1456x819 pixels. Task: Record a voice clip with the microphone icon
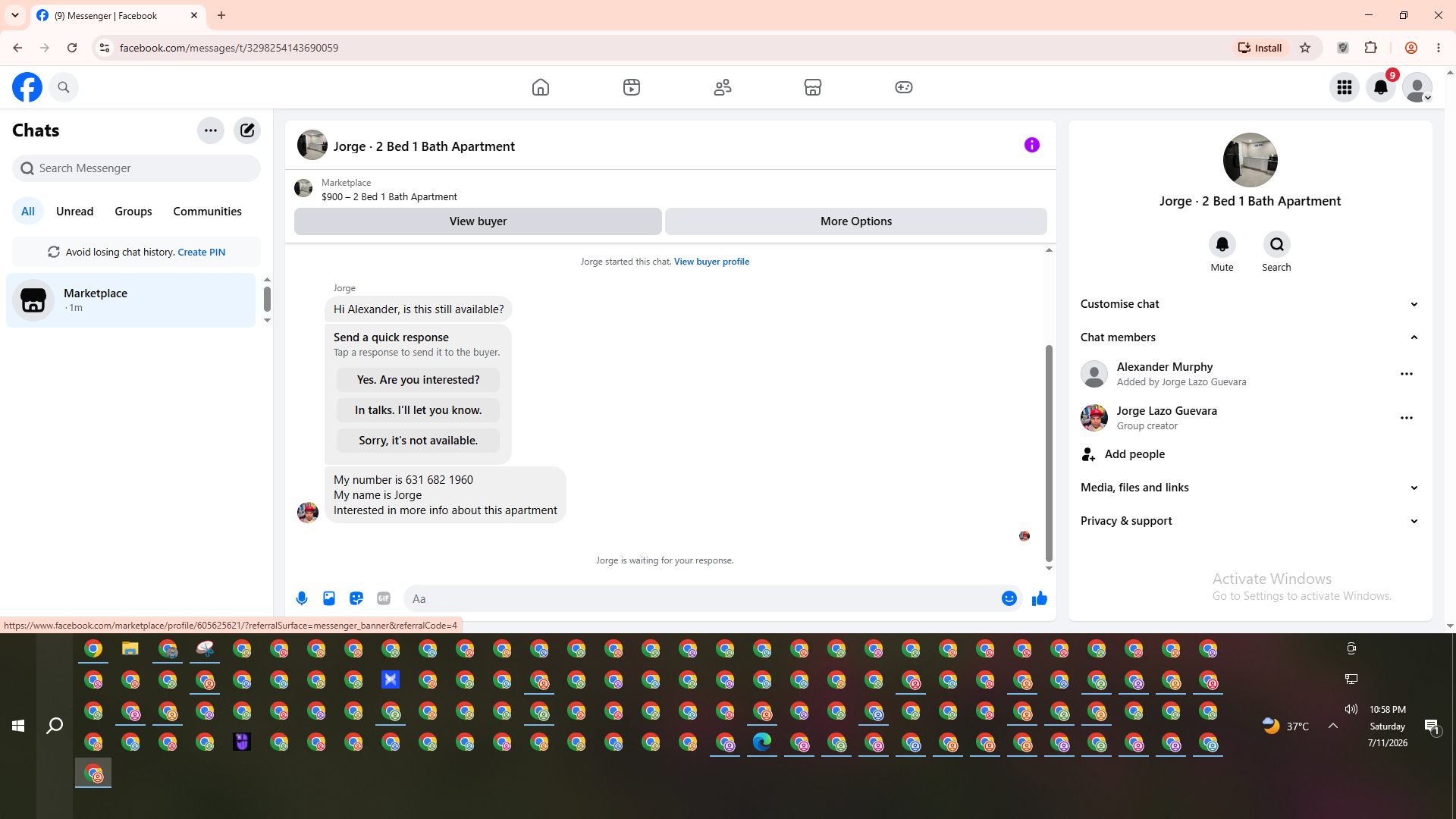[302, 598]
